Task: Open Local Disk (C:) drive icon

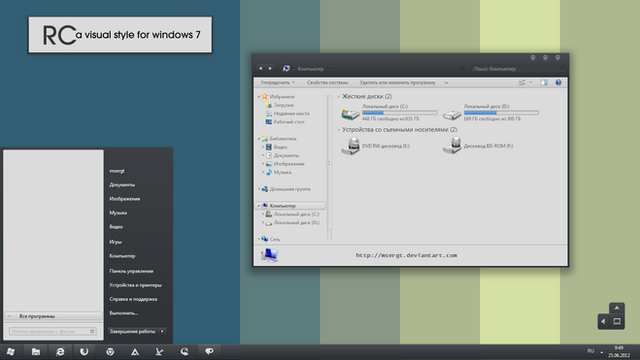Action: click(x=350, y=113)
